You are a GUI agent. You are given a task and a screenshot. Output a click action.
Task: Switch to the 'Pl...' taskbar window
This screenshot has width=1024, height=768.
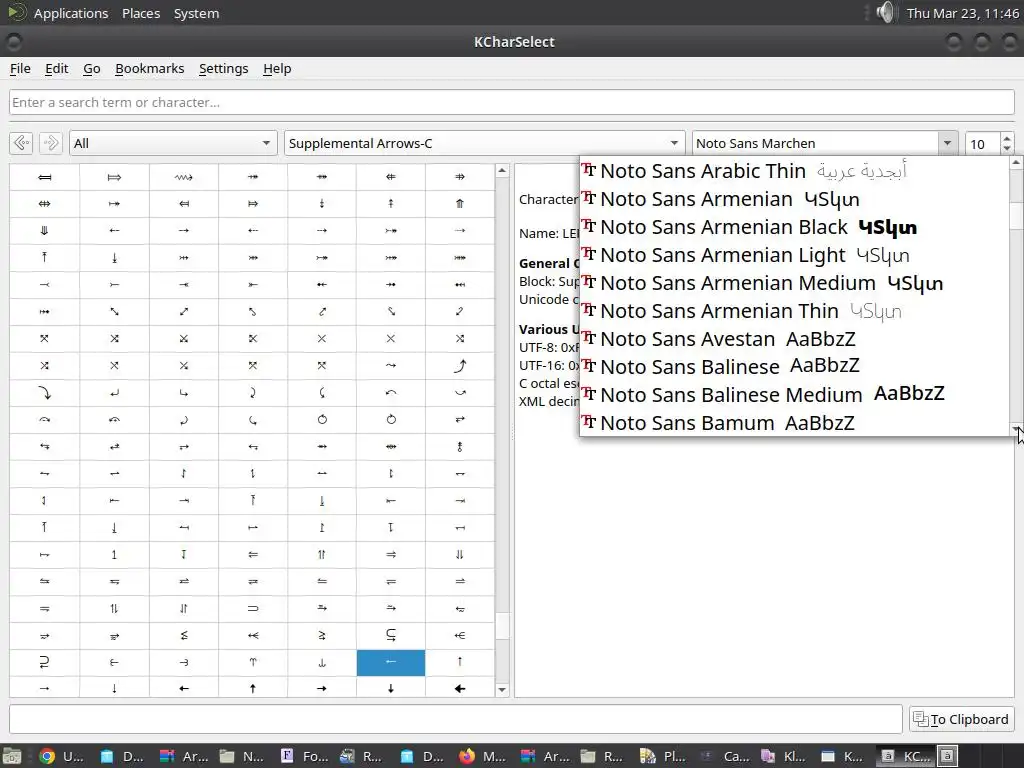click(x=664, y=756)
